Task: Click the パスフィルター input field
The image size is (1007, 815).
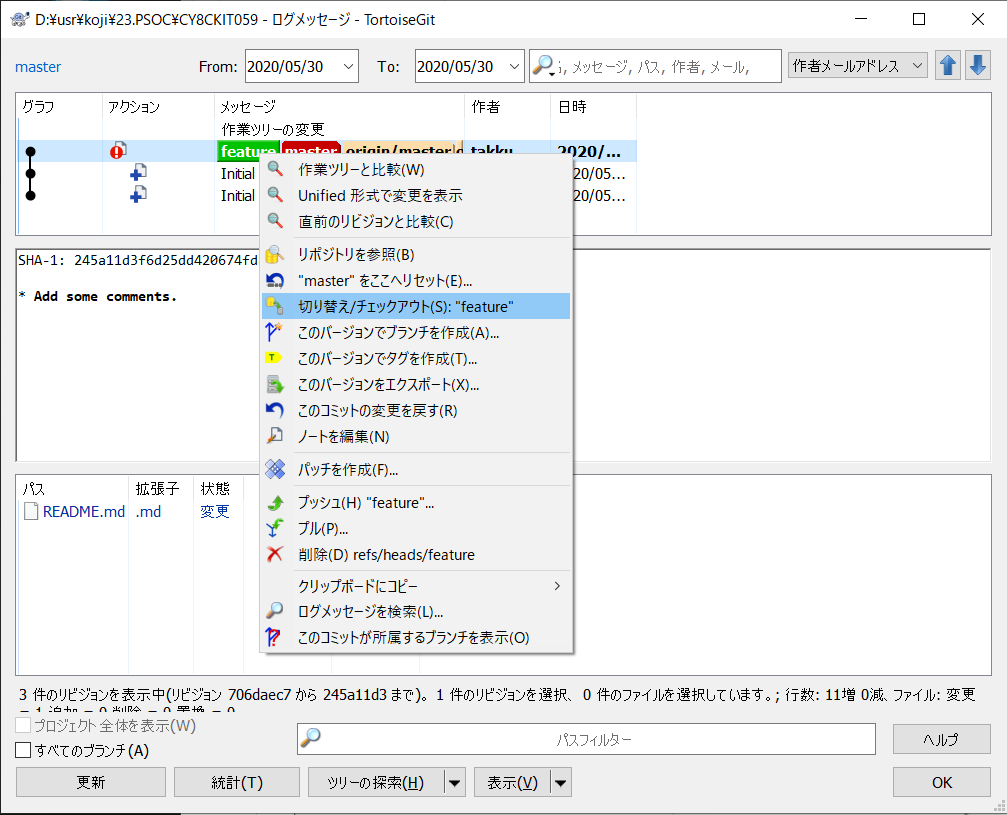Action: [x=593, y=739]
